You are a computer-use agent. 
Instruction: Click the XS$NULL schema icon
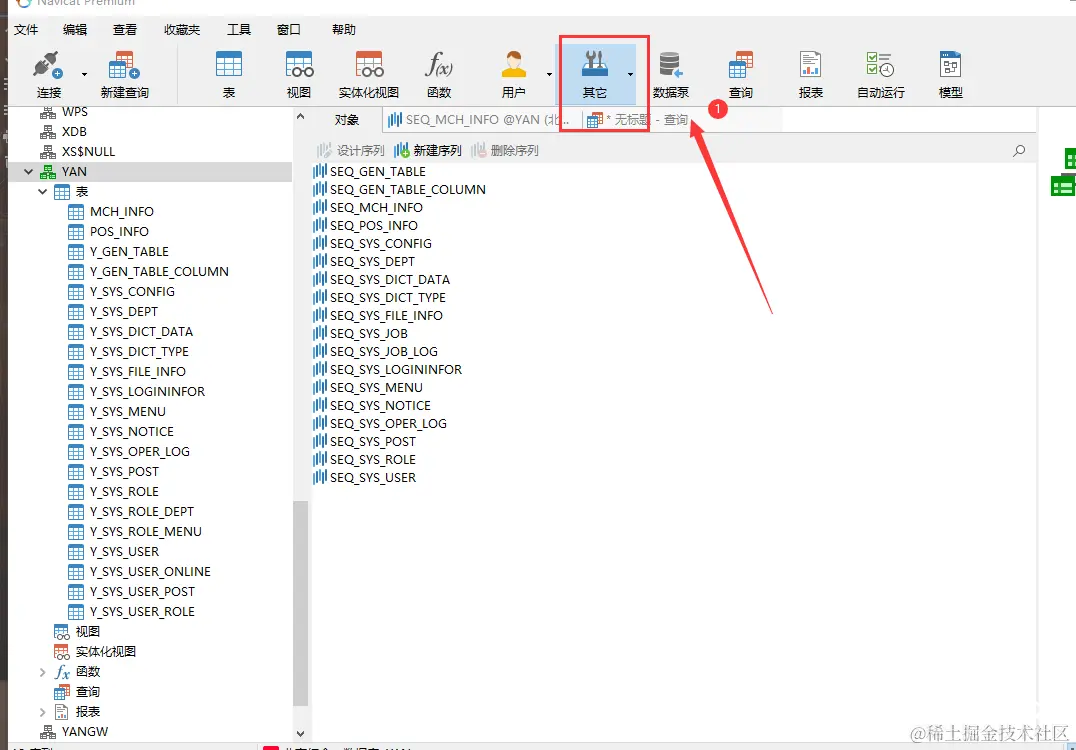coord(47,152)
